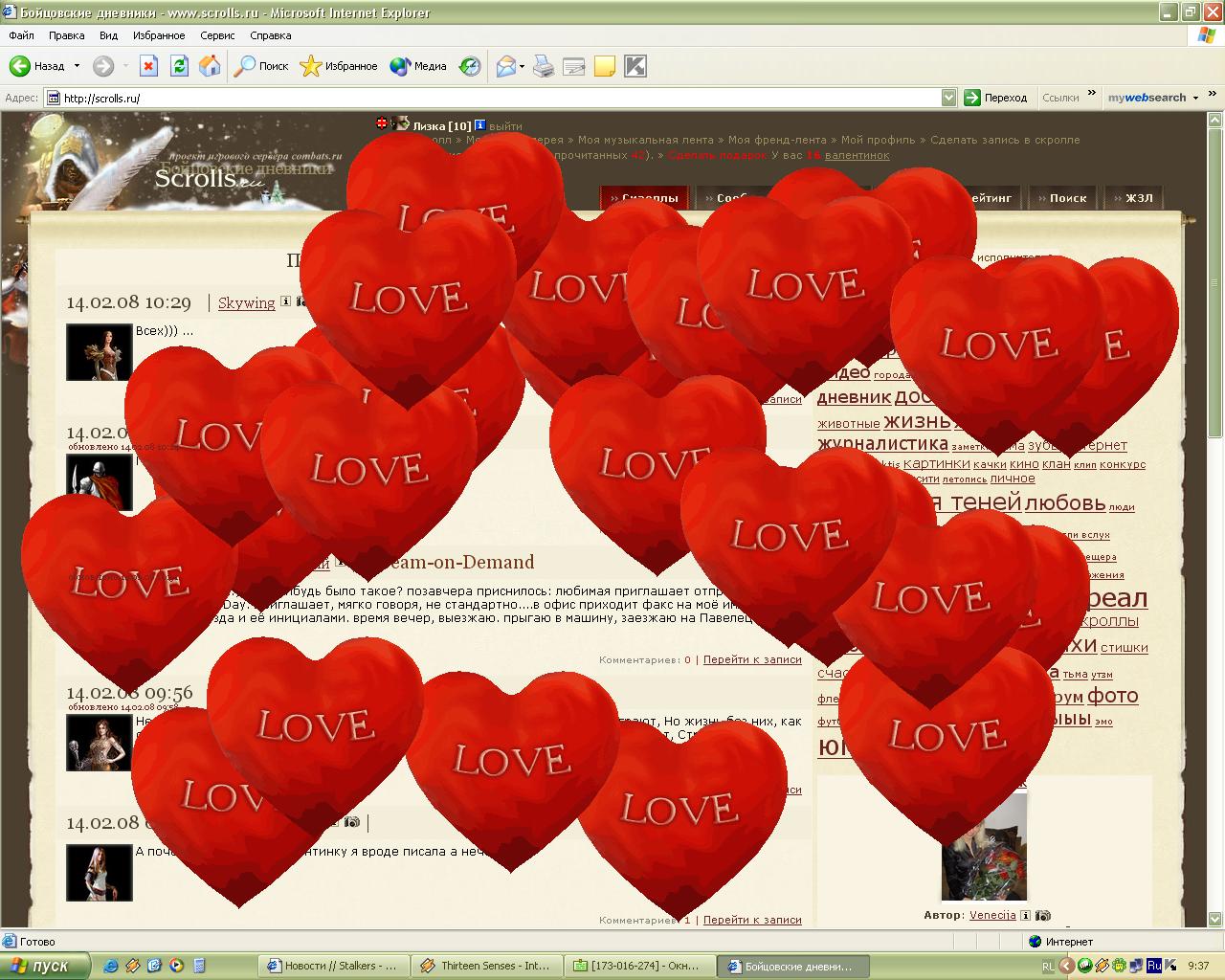Click Сделать запись в скролле link
This screenshot has height=980, width=1225.
[x=1005, y=140]
